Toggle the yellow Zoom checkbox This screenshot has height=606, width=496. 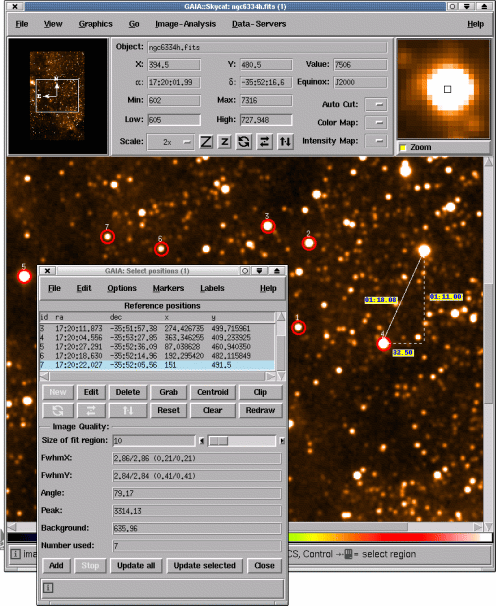point(403,148)
